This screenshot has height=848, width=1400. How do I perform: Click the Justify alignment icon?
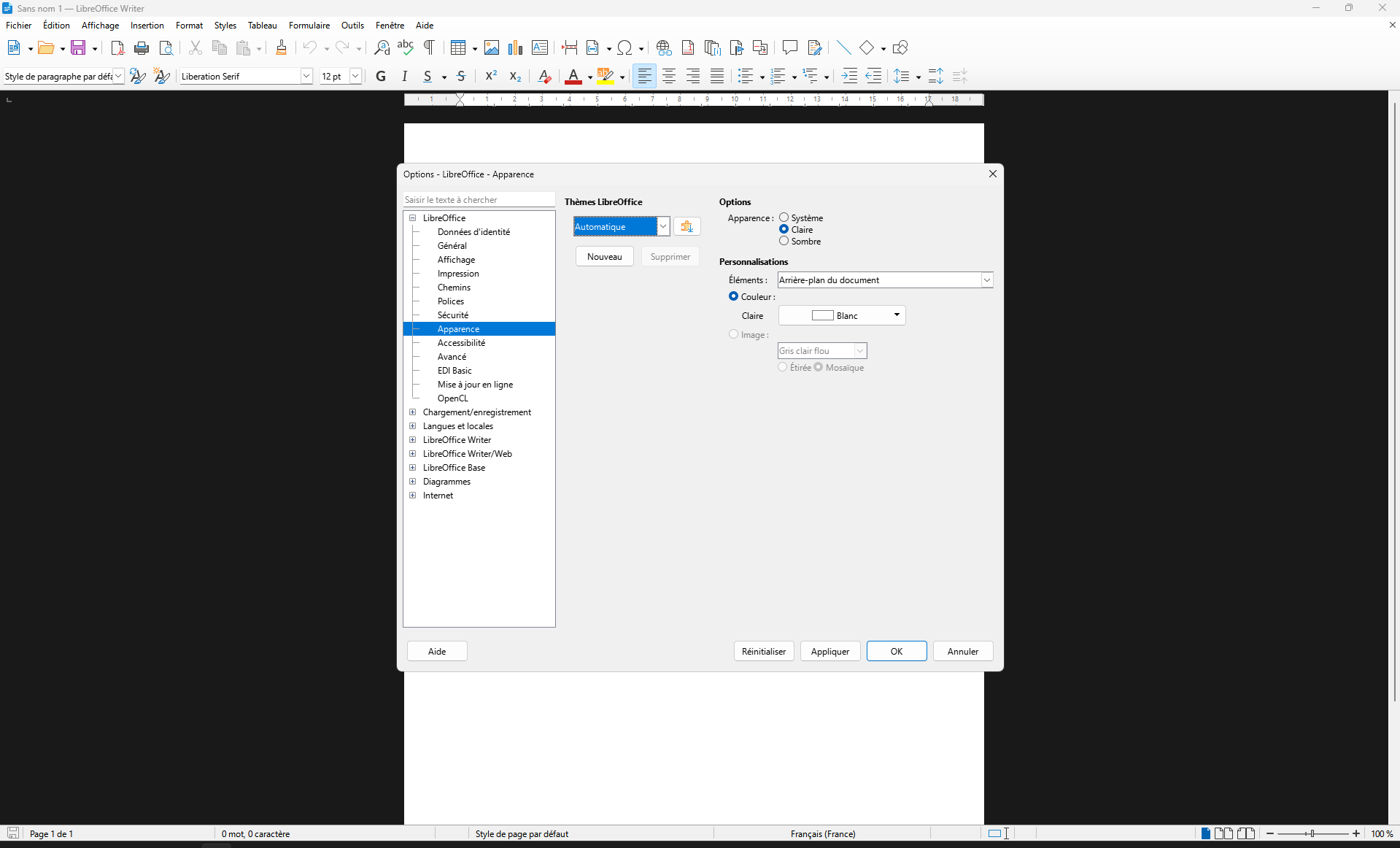coord(717,77)
